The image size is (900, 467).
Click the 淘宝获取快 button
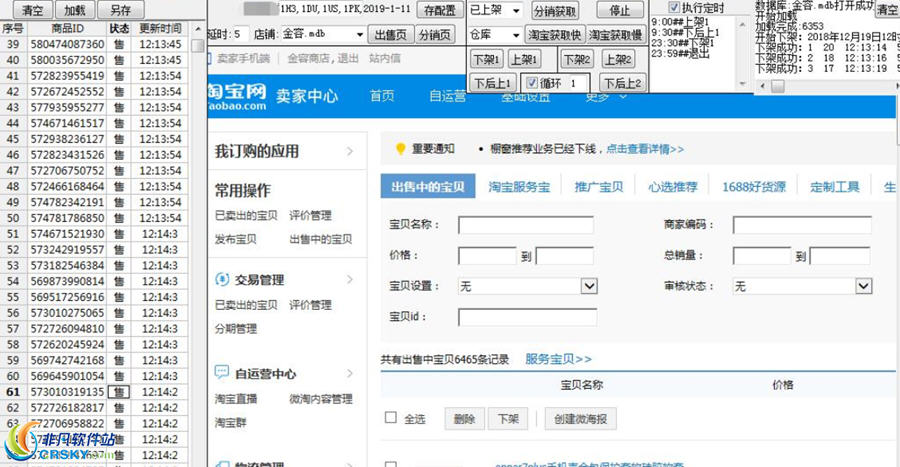(554, 34)
